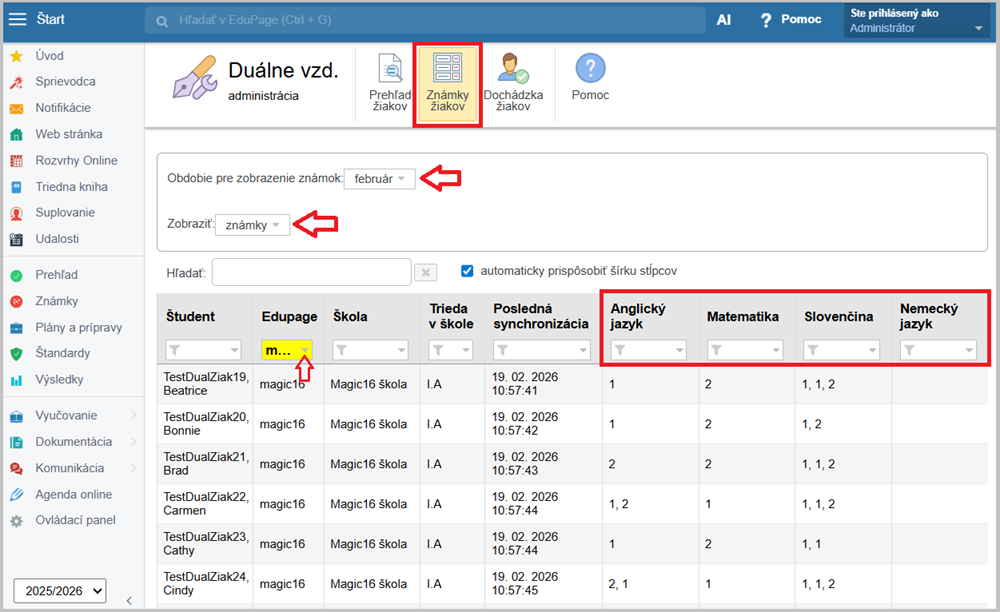Viewport: 1000px width, 612px height.
Task: Open the hamburger menu next to Štart
Action: (17, 19)
